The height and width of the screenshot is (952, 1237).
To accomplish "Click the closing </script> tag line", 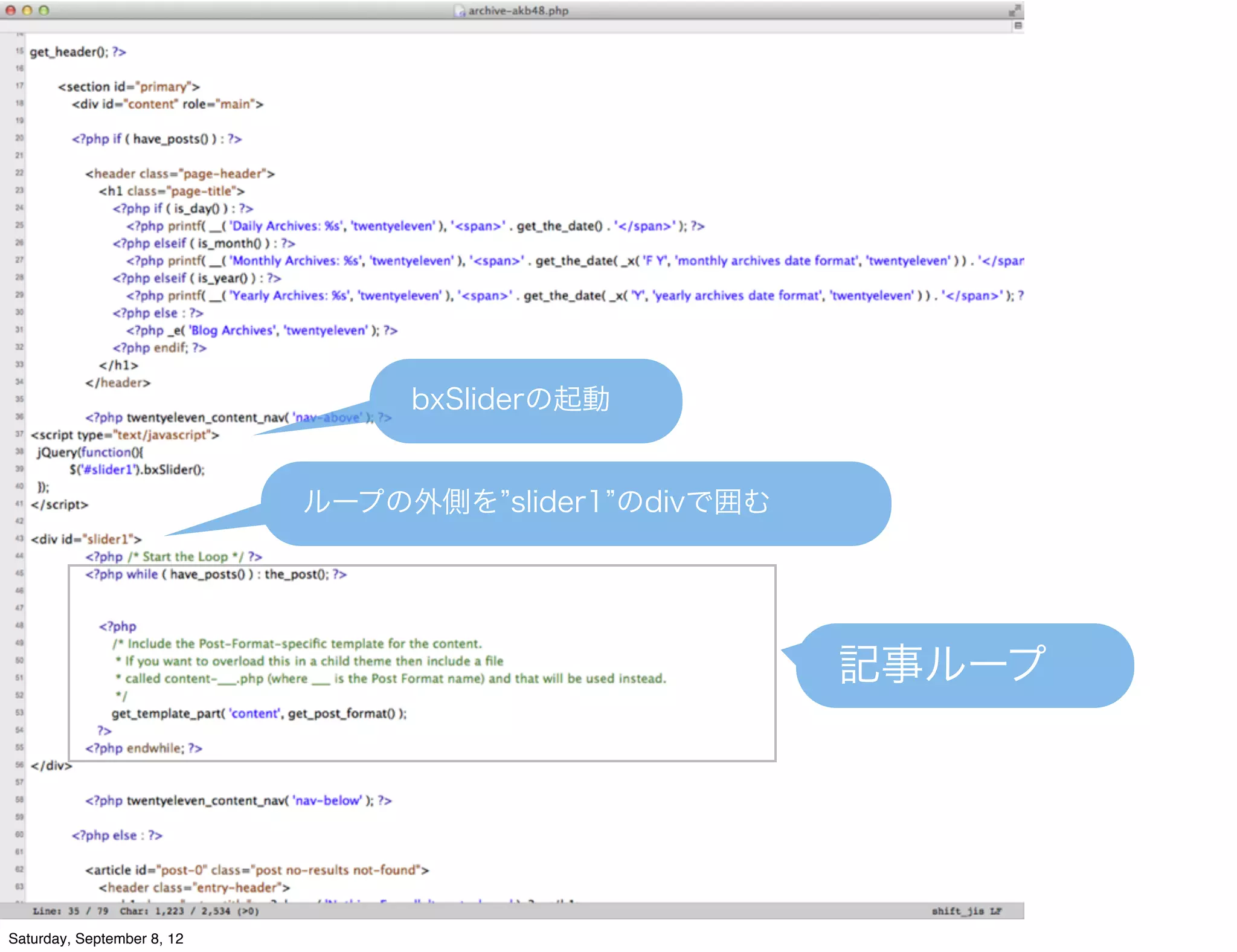I will 59,505.
